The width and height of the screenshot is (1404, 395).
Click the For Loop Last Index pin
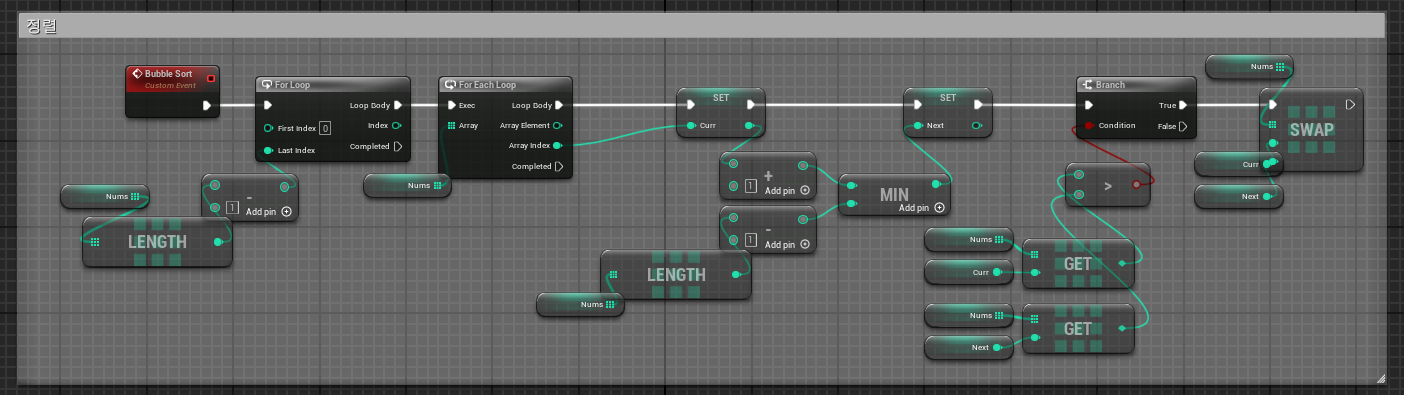pos(268,151)
